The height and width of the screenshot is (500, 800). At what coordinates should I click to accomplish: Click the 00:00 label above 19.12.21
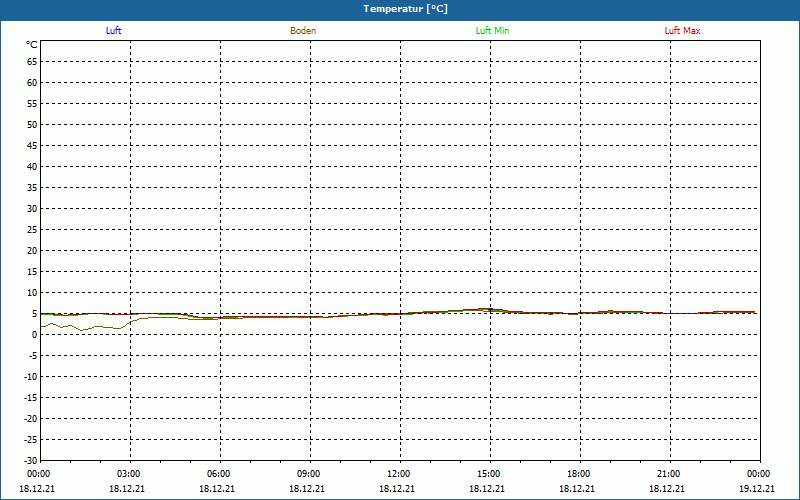(759, 474)
